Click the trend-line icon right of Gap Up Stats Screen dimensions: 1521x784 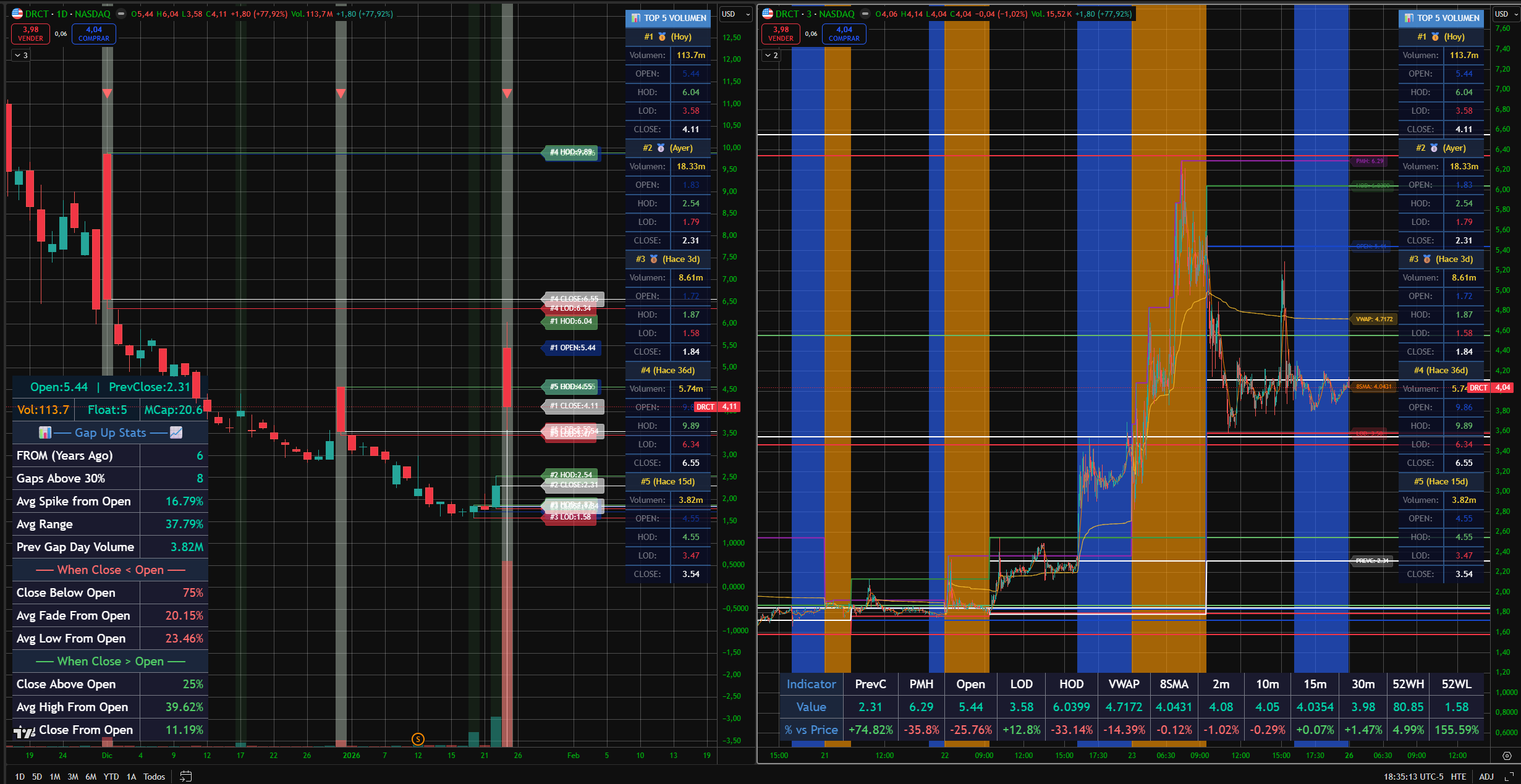coord(176,432)
